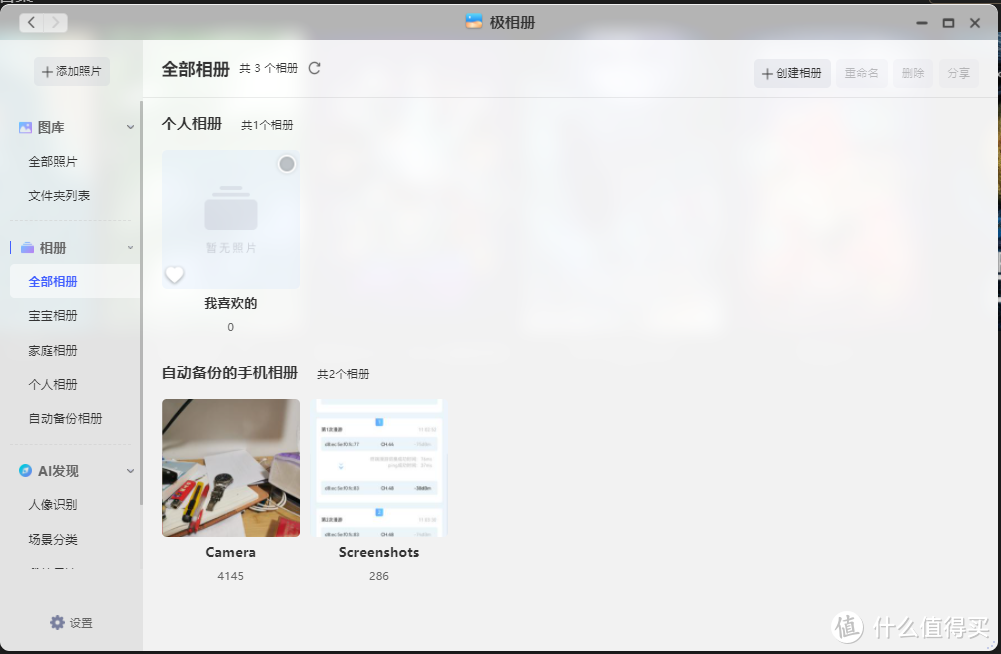
Task: Collapse the AI发现 section chevron
Action: [x=130, y=471]
